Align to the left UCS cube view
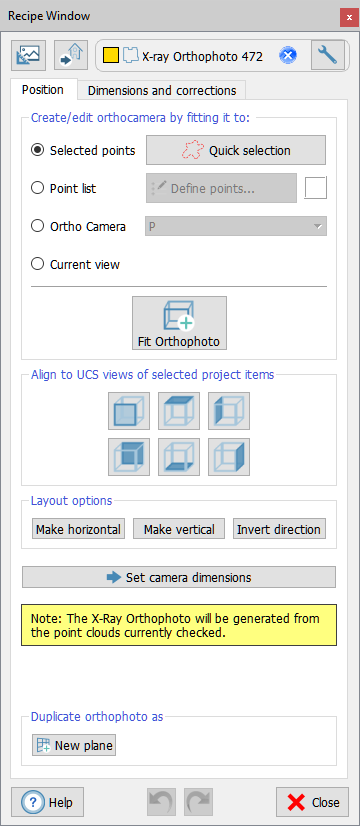Screen dimensions: 360x826 (229, 411)
